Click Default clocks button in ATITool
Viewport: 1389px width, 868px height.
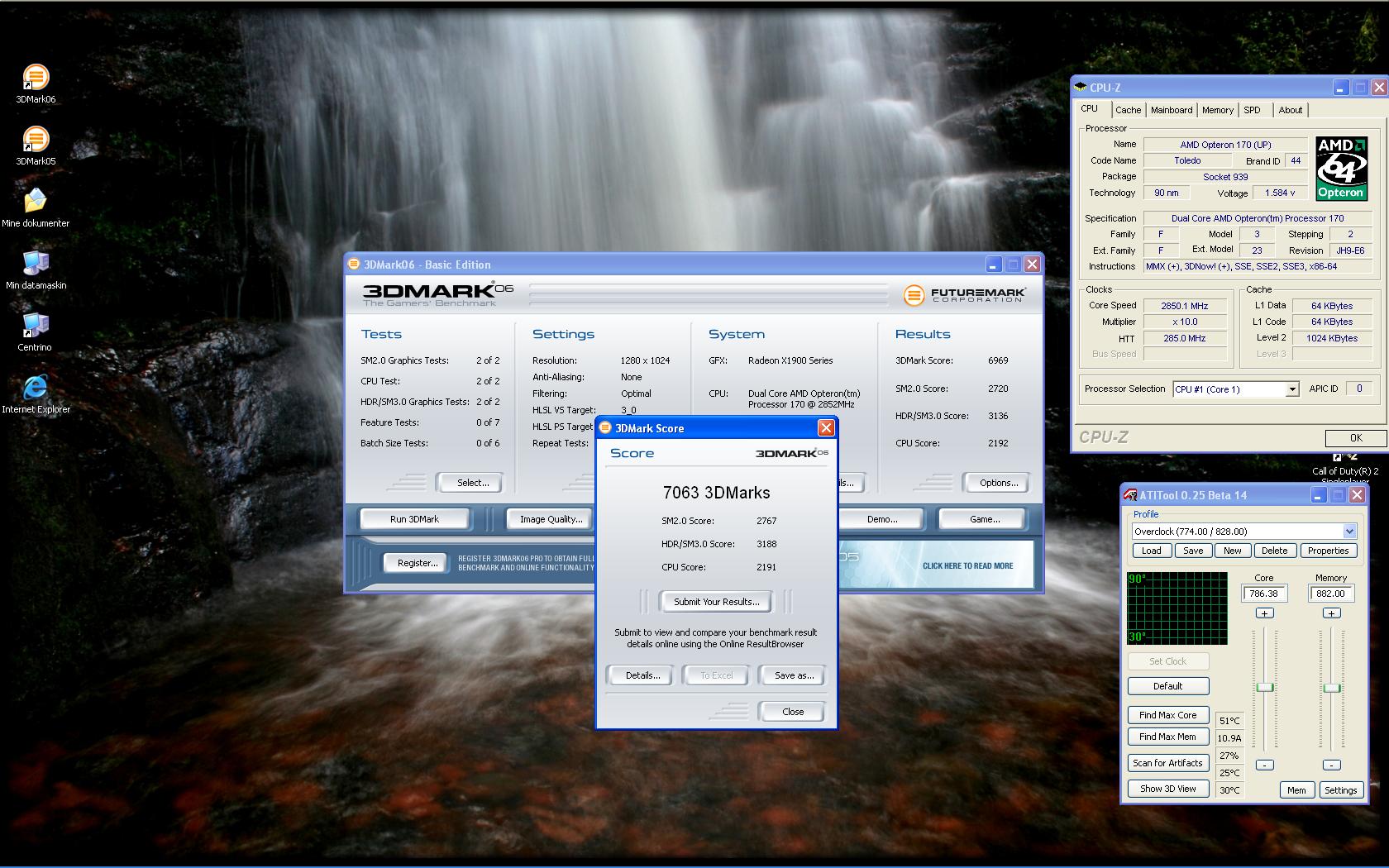pos(1167,686)
